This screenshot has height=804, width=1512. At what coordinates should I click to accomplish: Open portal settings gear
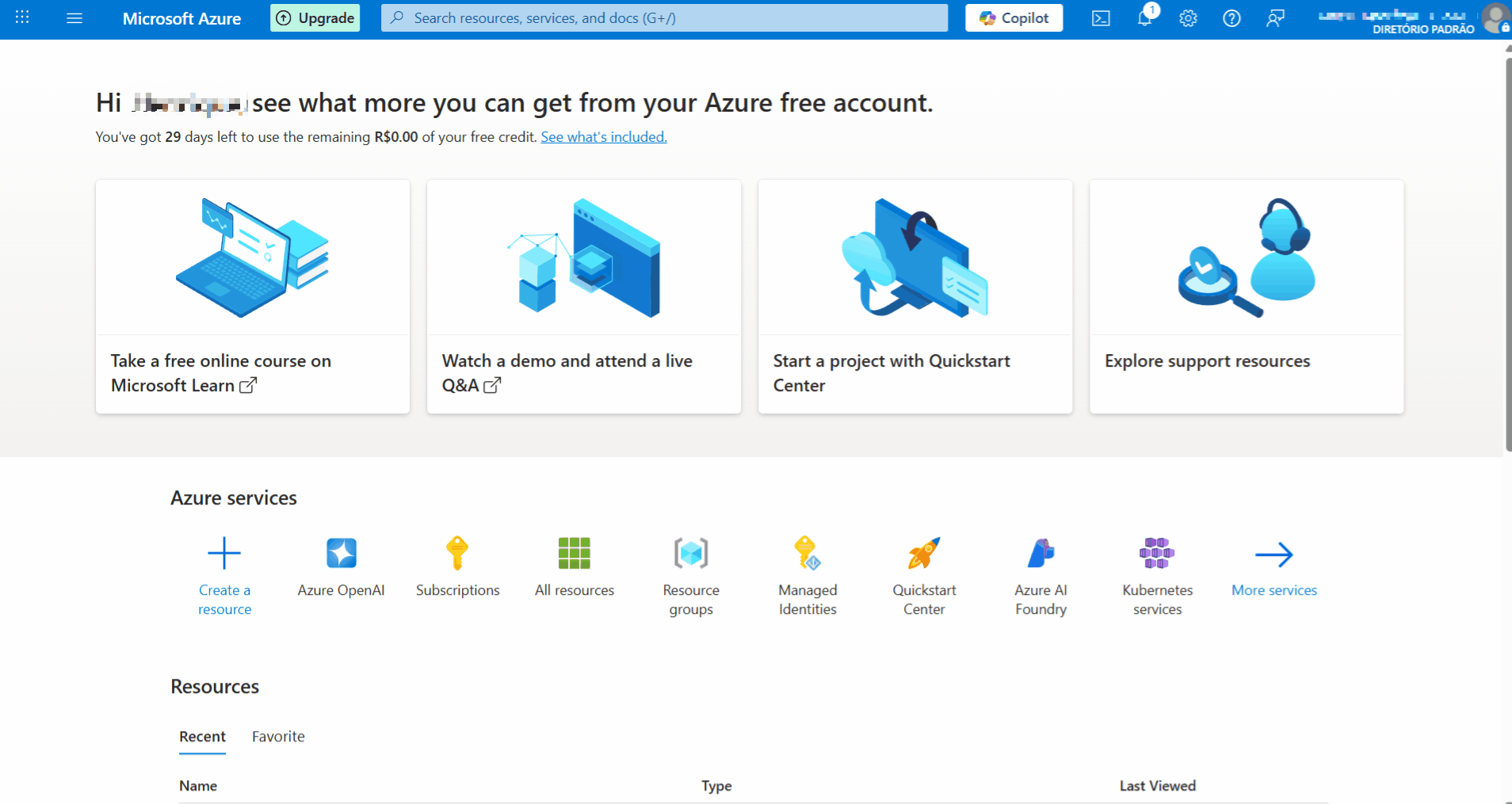point(1188,18)
